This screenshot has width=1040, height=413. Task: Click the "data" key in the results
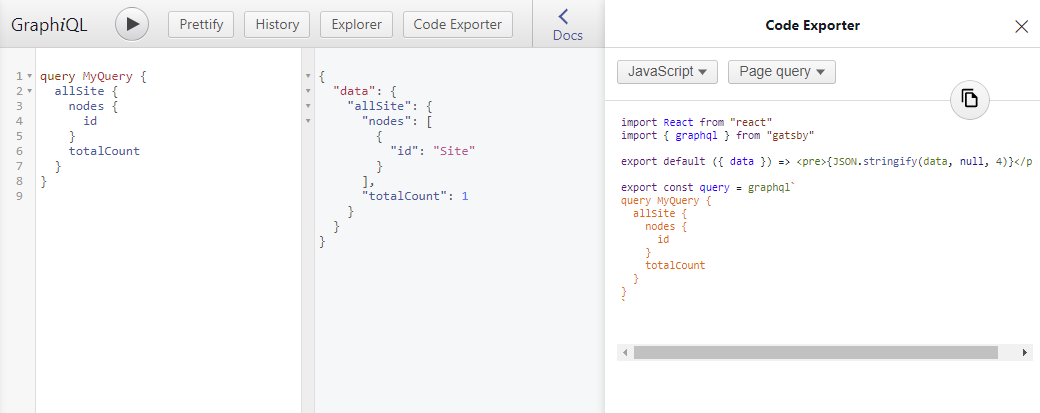pyautogui.click(x=354, y=91)
